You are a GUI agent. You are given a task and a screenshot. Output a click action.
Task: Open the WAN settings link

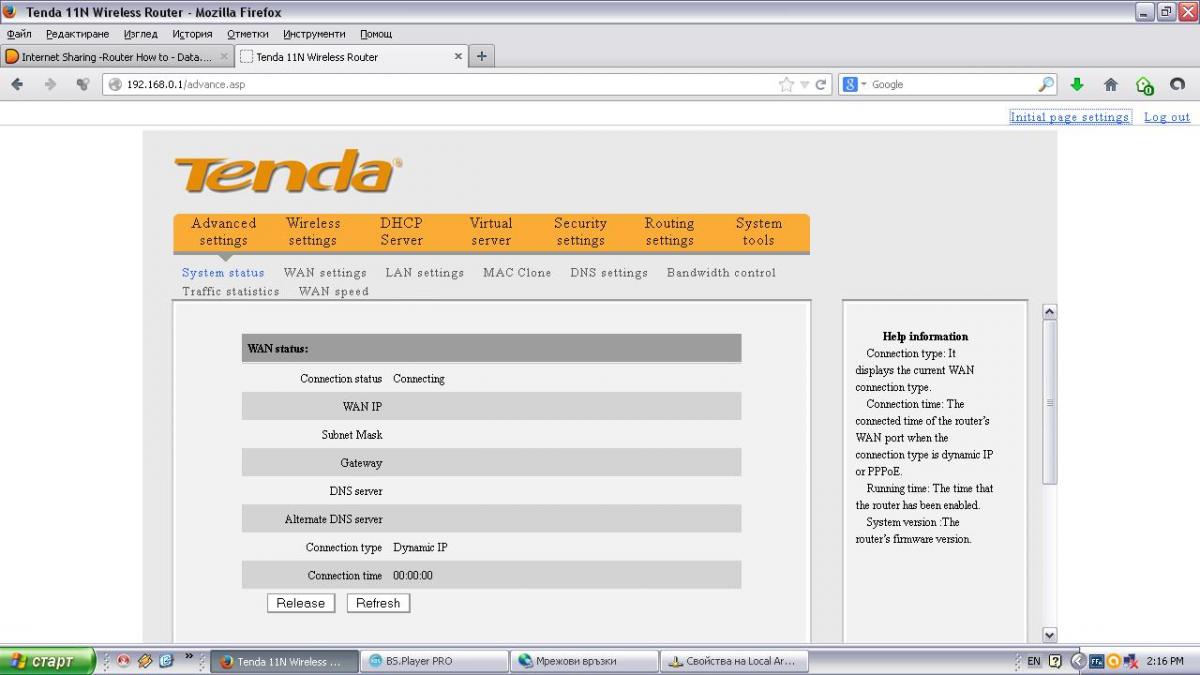(325, 272)
